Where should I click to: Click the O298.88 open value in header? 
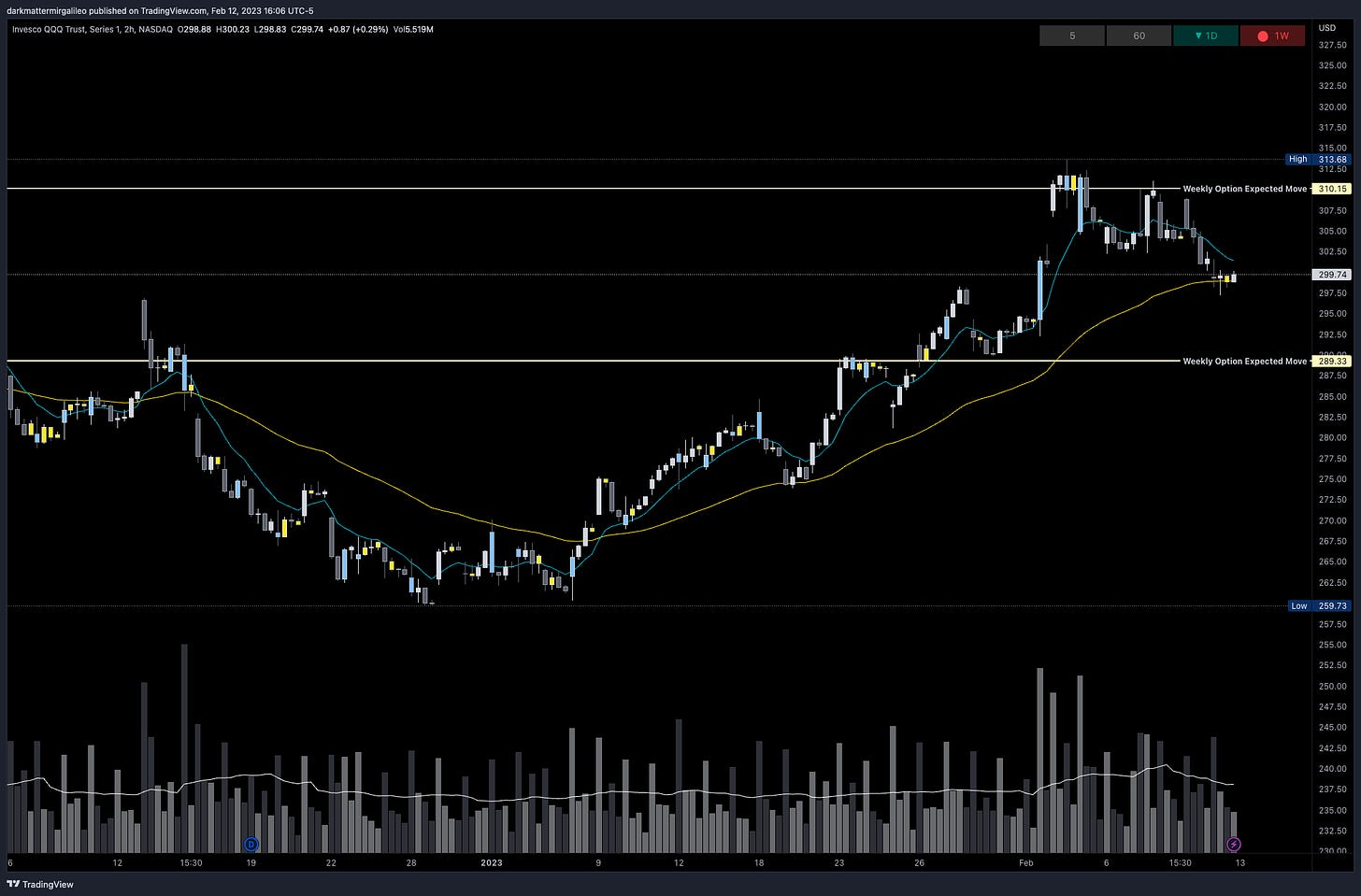tap(194, 29)
